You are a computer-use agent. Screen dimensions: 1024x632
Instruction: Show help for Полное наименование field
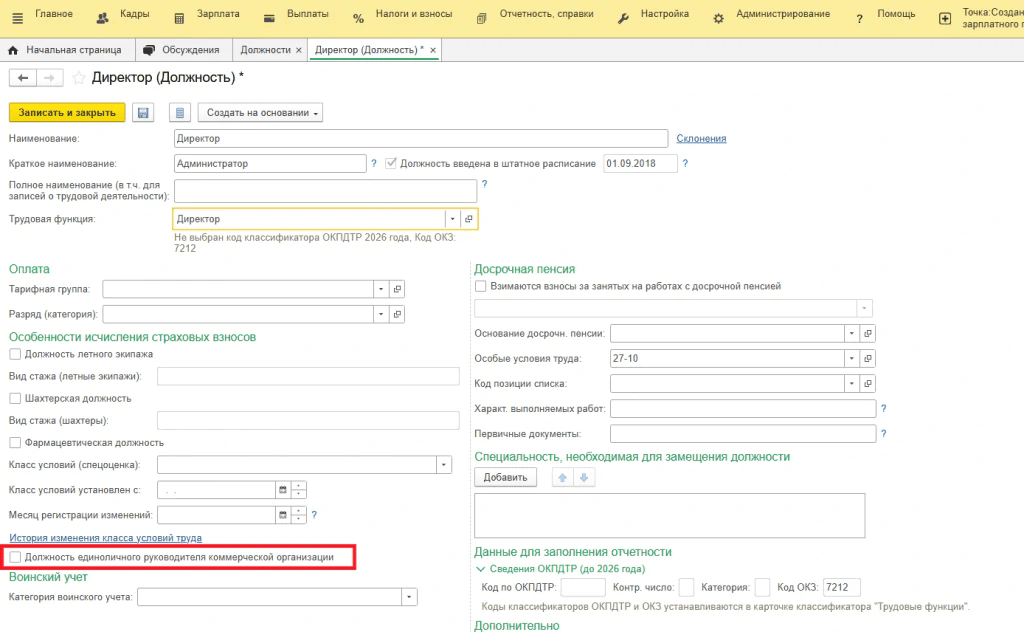(x=485, y=184)
